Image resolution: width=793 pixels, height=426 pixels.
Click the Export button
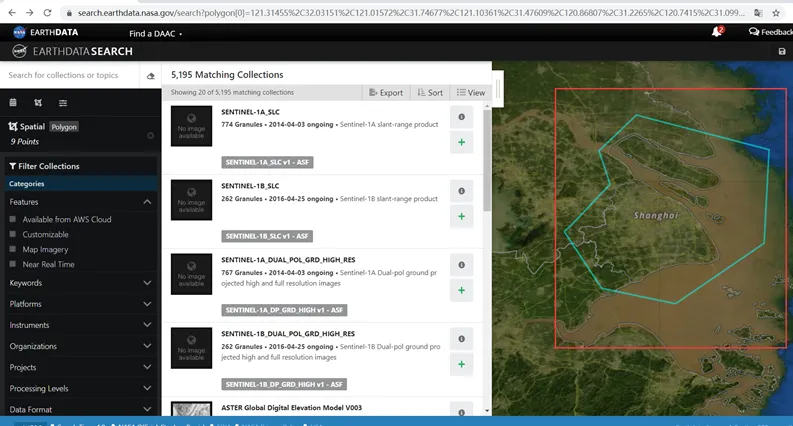click(x=386, y=93)
